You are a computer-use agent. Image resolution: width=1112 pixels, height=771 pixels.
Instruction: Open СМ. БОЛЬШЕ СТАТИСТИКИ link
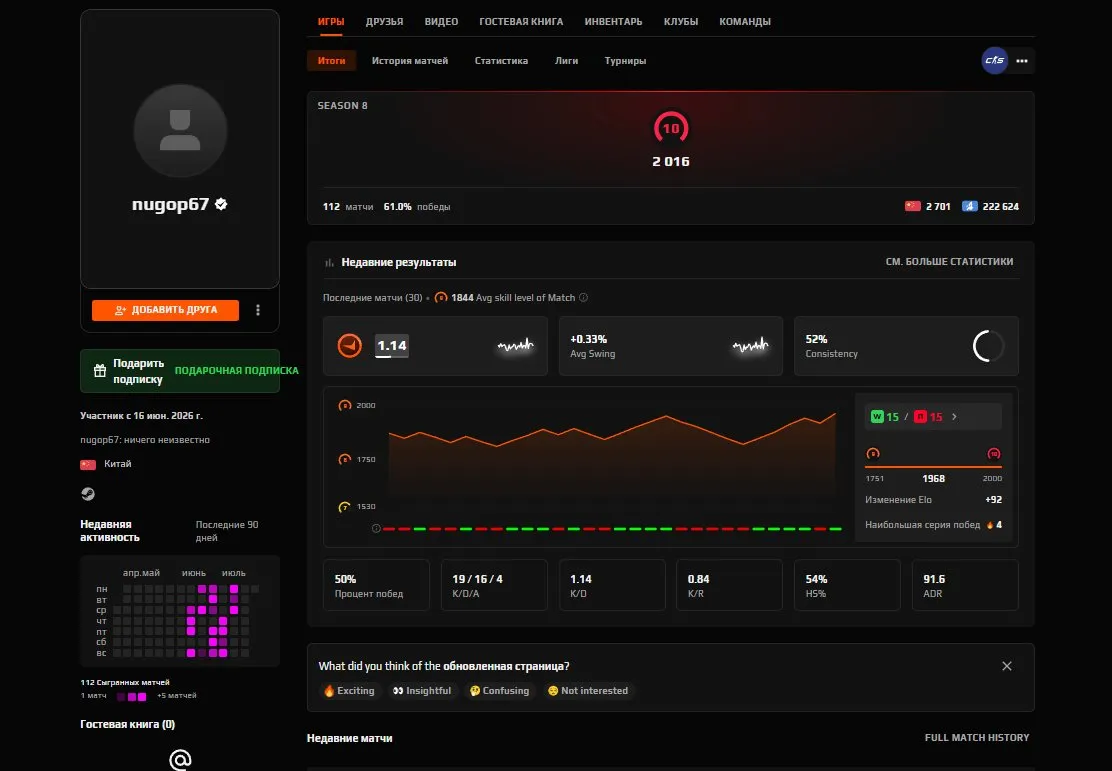pyautogui.click(x=949, y=262)
